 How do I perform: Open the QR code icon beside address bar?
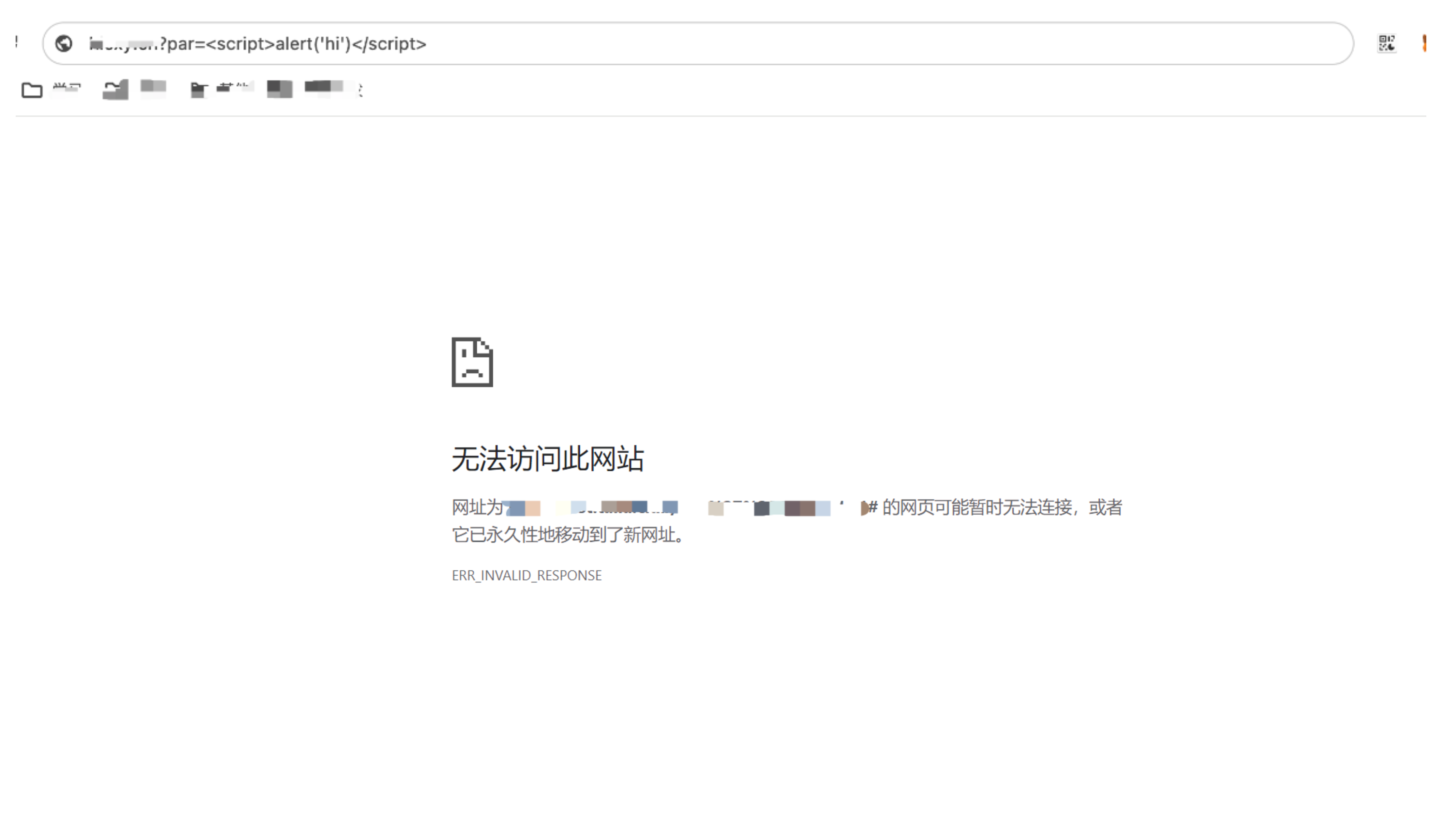point(1386,43)
